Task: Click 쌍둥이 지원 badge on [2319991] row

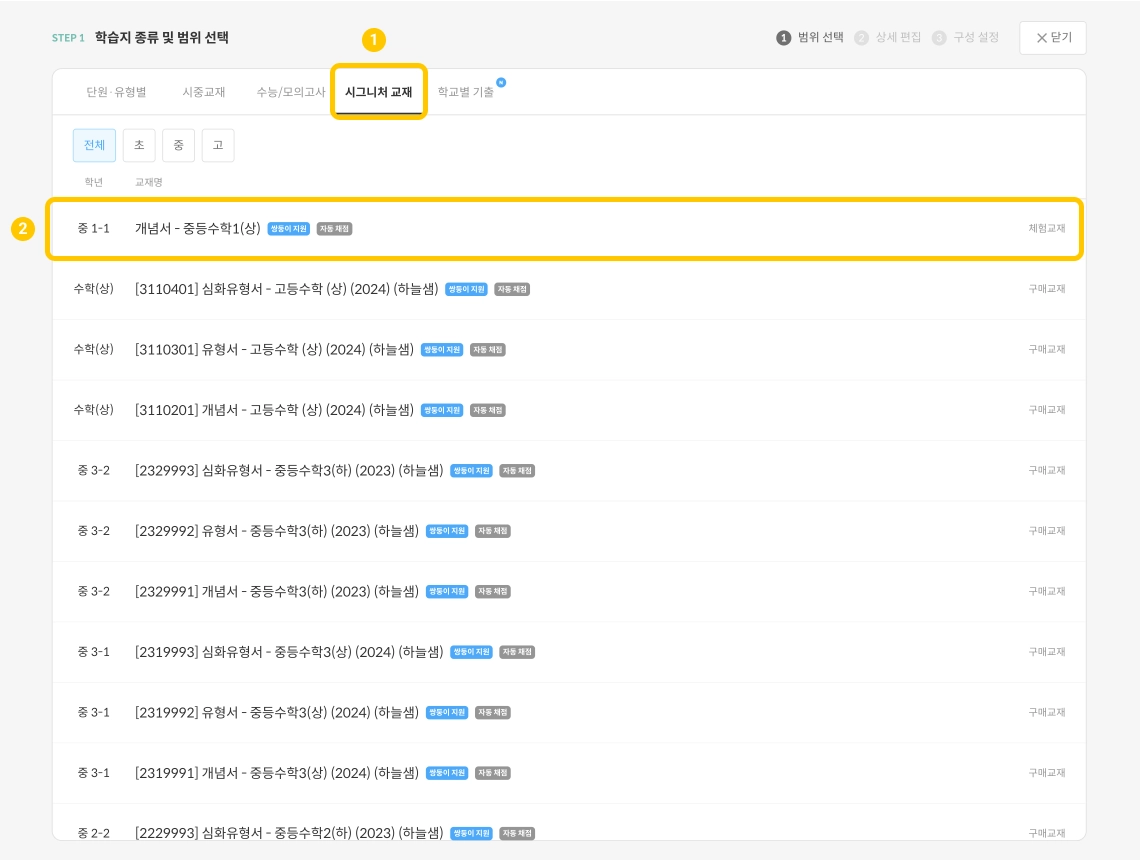Action: click(446, 773)
